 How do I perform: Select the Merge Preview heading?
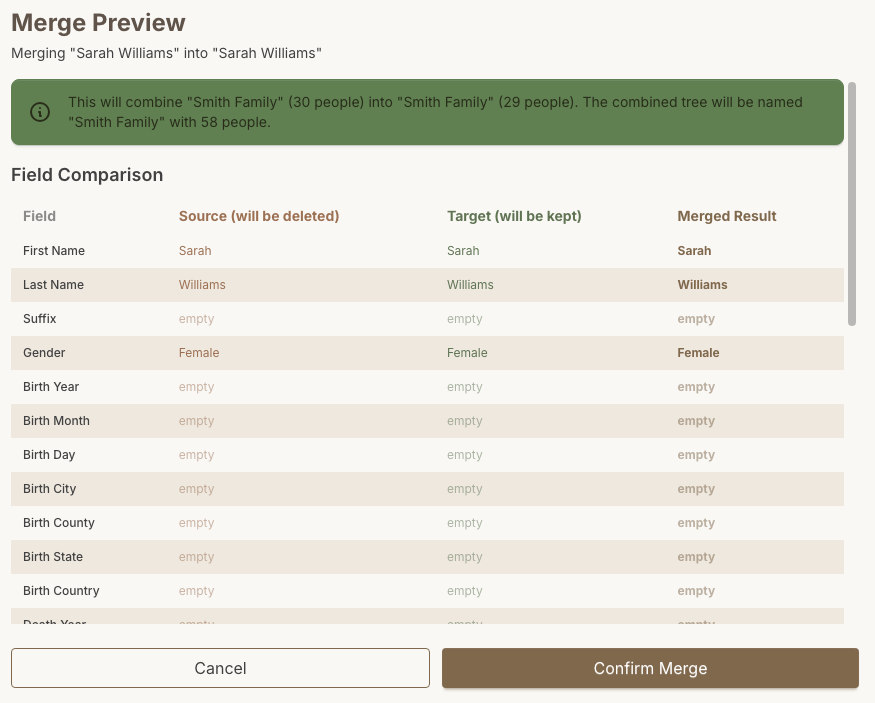pyautogui.click(x=98, y=23)
